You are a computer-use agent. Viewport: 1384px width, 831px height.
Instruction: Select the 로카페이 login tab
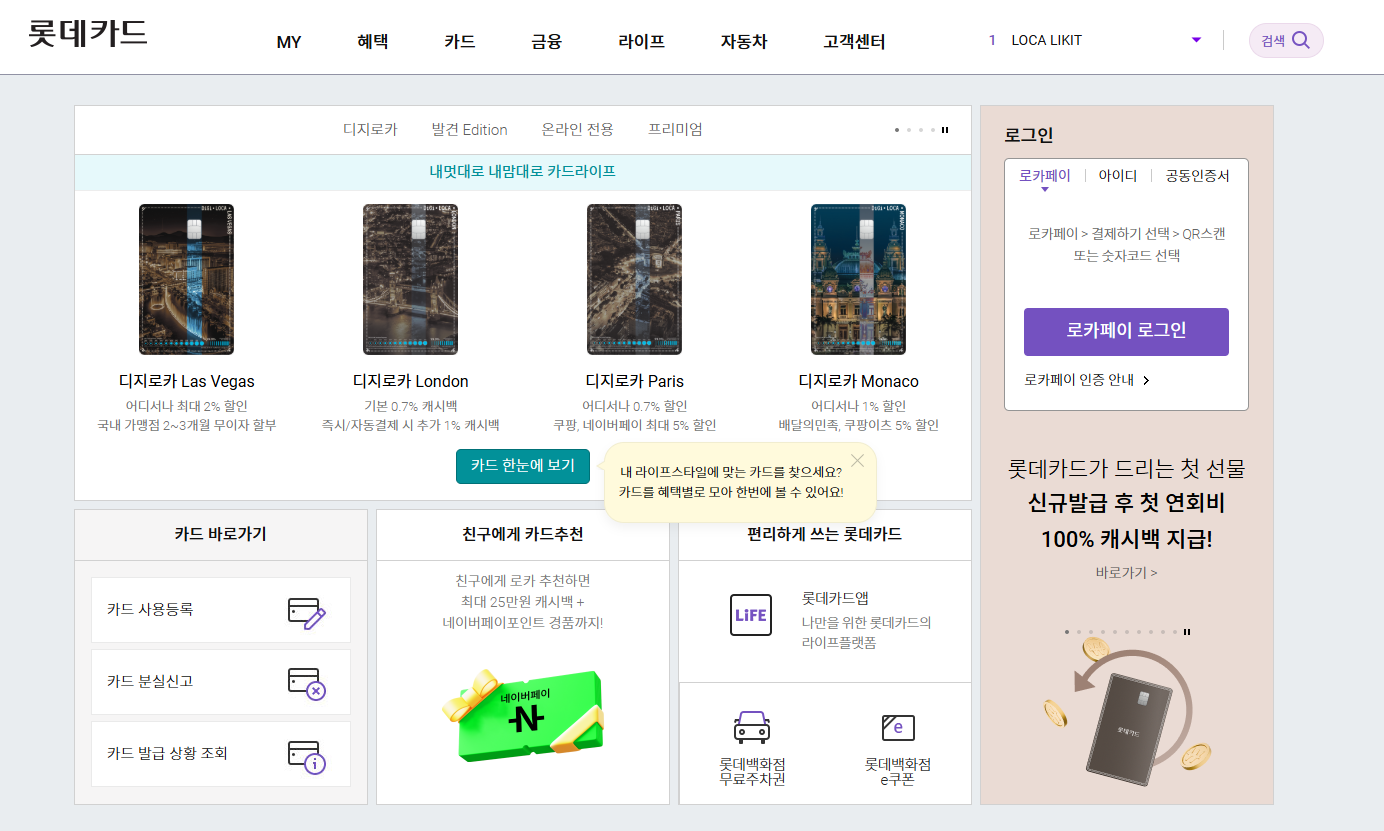coord(1045,175)
